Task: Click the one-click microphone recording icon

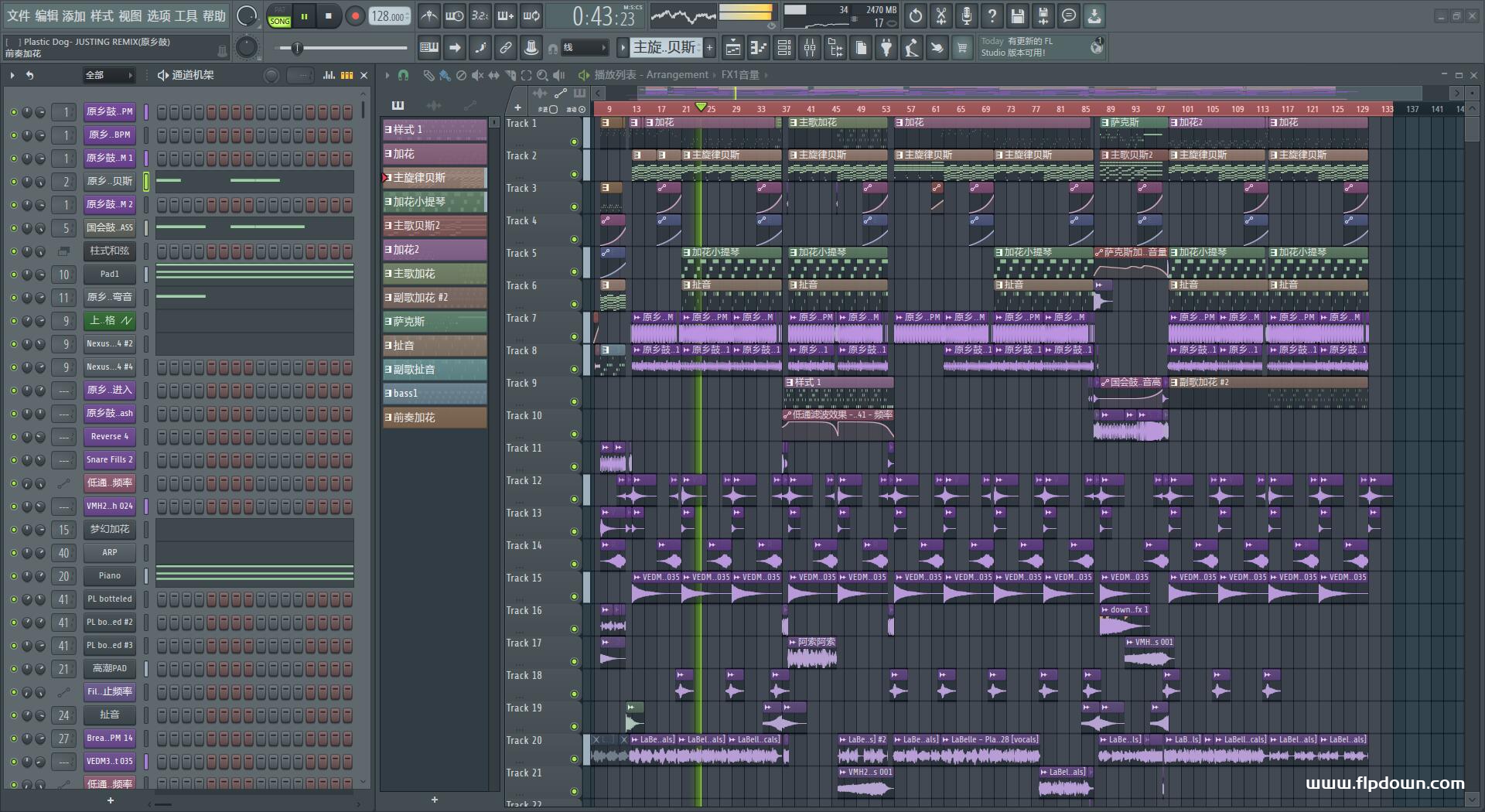Action: click(967, 15)
